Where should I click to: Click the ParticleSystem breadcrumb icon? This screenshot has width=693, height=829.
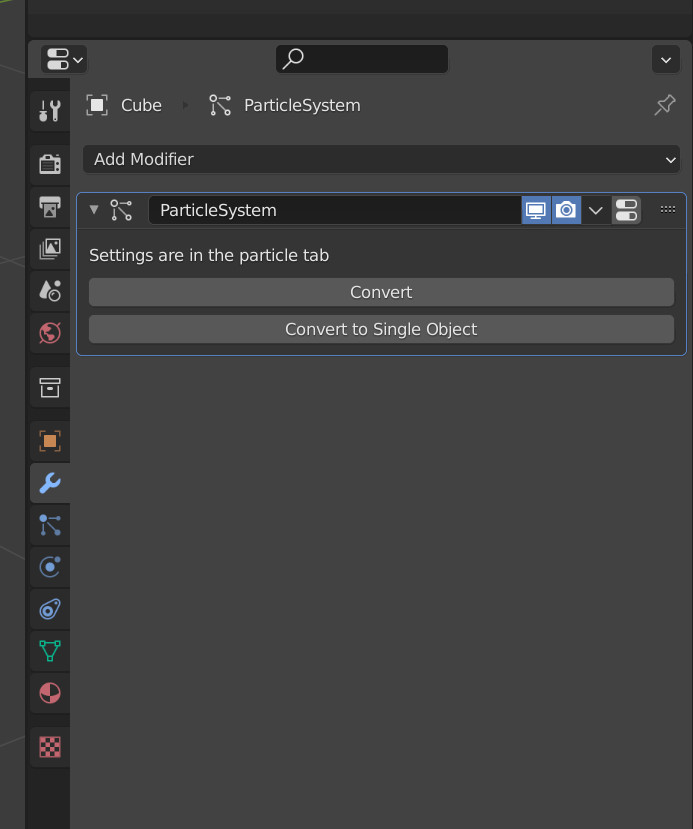[220, 105]
